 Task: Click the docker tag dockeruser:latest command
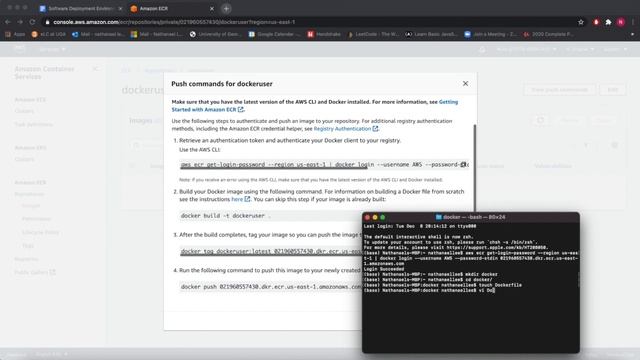click(271, 251)
